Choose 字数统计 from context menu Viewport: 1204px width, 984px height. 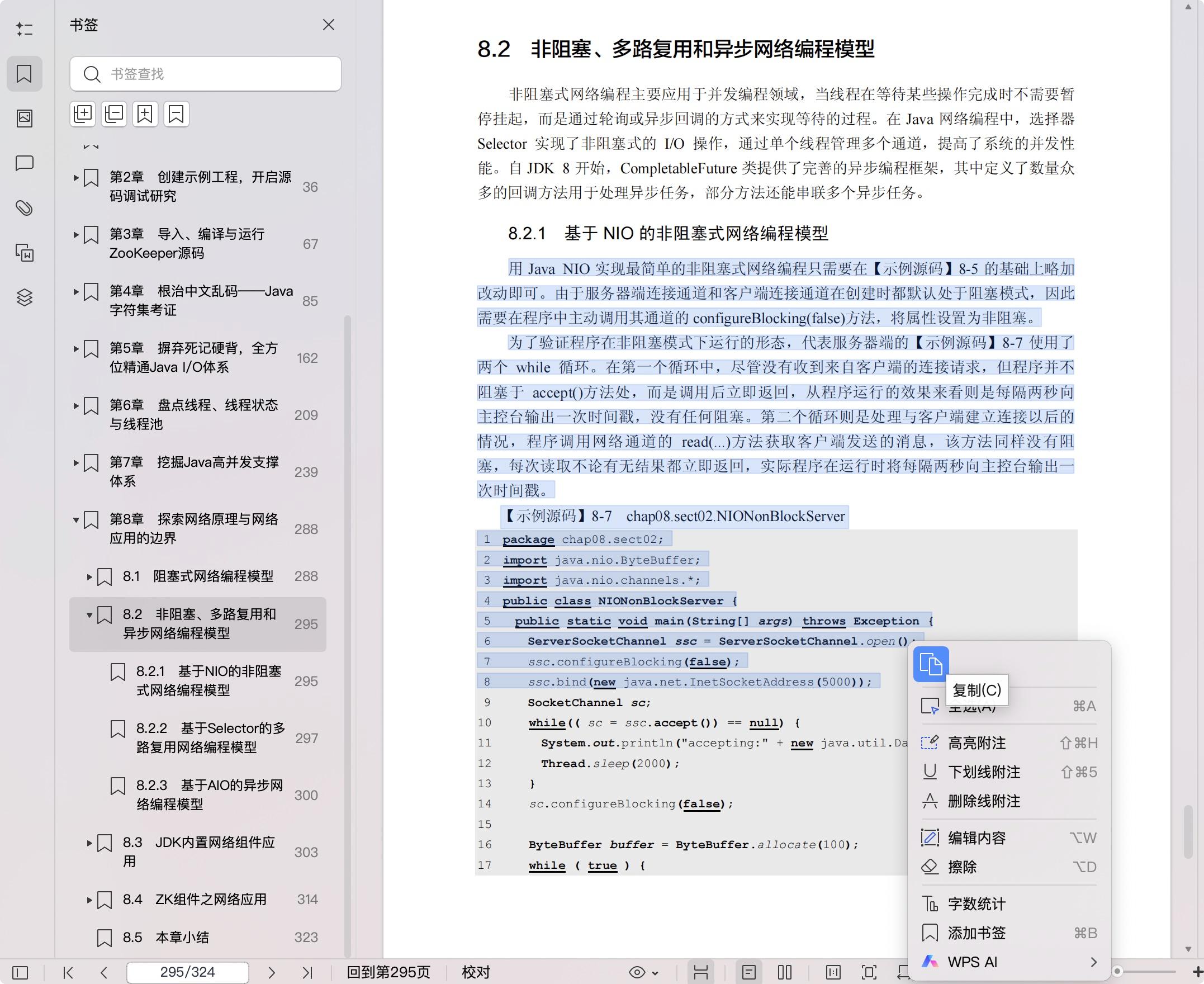[x=1009, y=903]
